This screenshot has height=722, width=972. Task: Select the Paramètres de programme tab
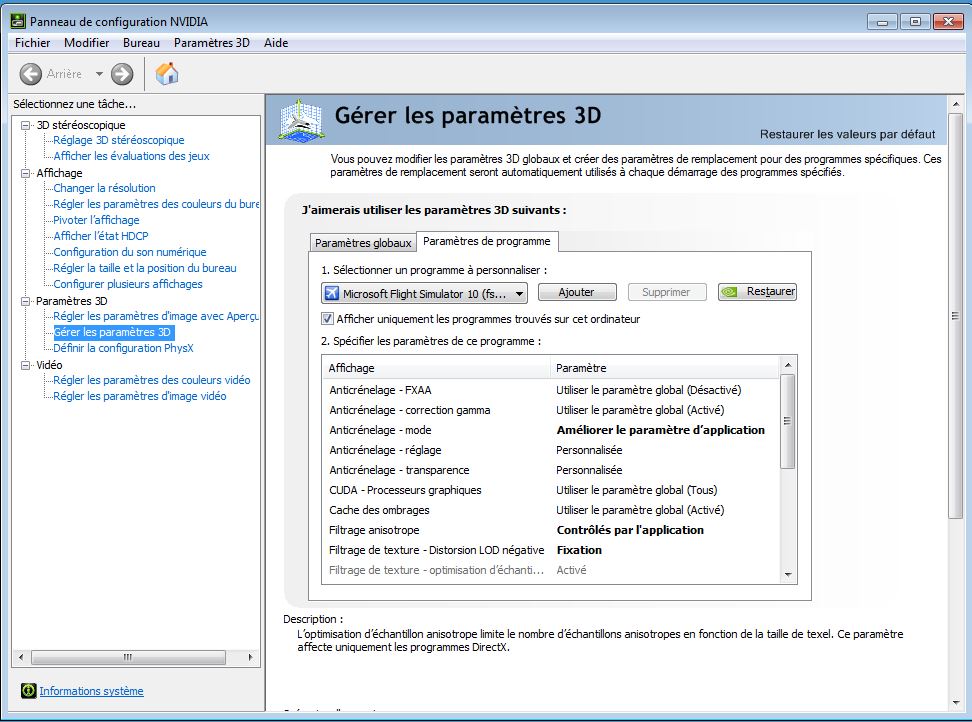[x=487, y=241]
